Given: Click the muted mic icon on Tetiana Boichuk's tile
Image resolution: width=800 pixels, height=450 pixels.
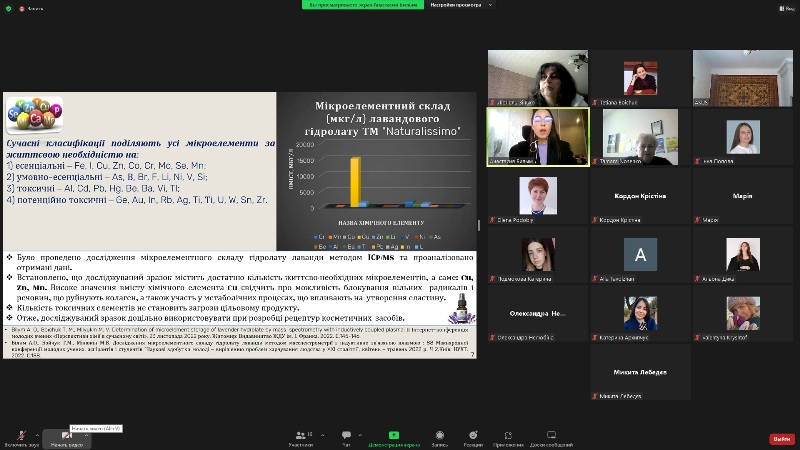Looking at the screenshot, I should coord(595,103).
